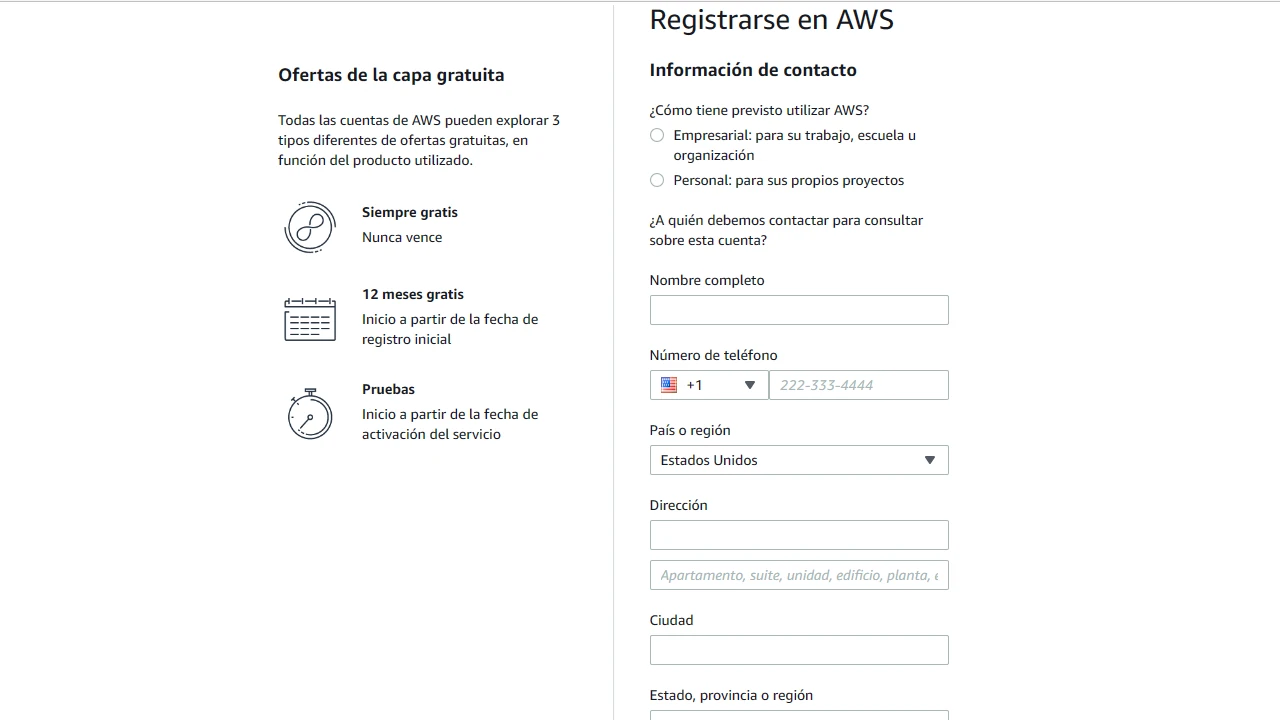This screenshot has width=1280, height=720.
Task: Click the US flag in phone code selector
Action: (x=669, y=385)
